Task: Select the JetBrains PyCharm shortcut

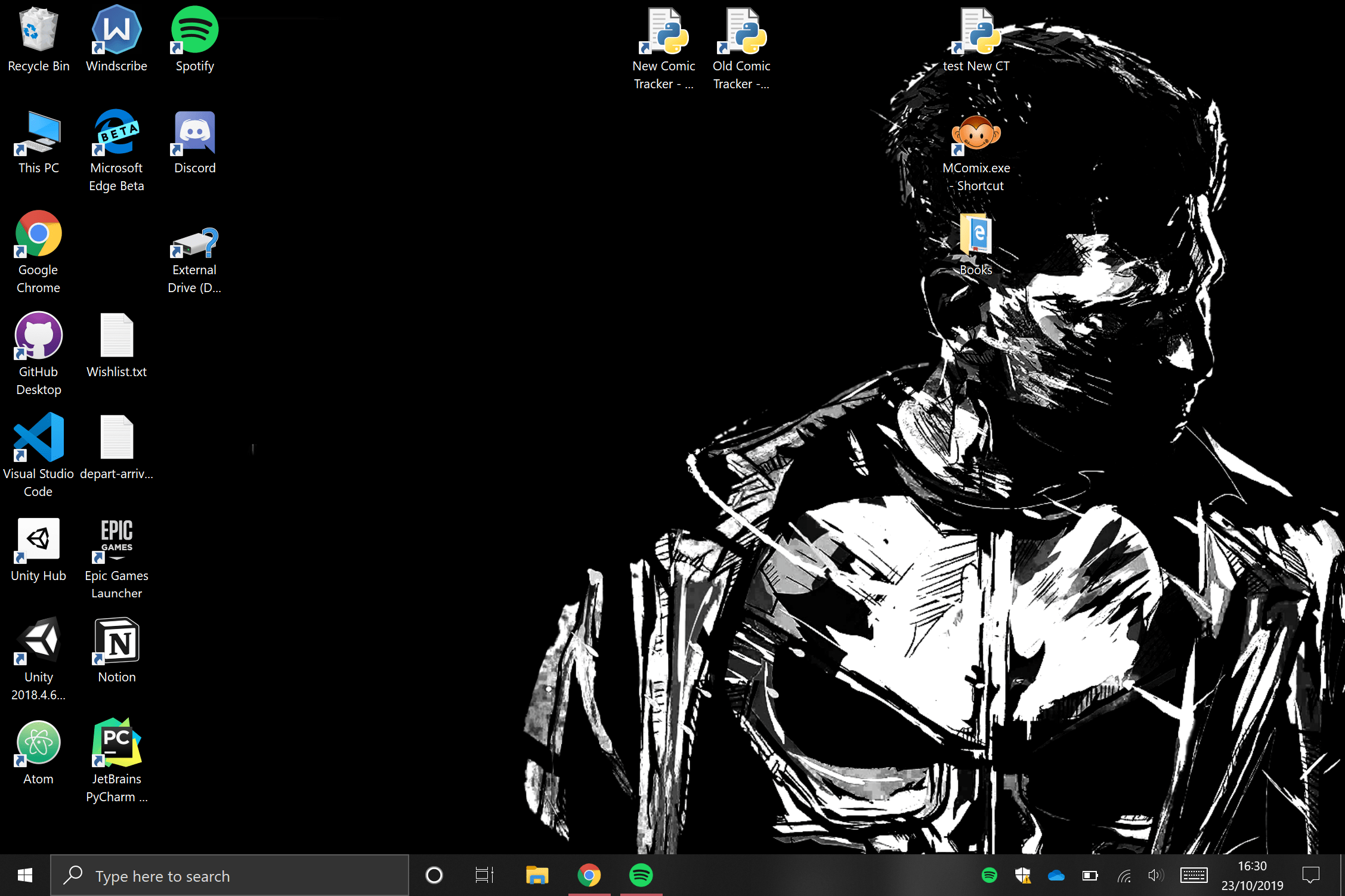Action: [116, 761]
